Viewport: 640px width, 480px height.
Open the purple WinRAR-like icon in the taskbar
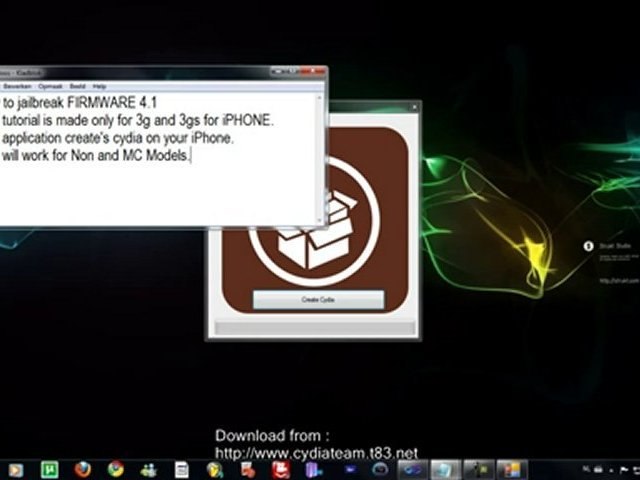click(x=314, y=469)
